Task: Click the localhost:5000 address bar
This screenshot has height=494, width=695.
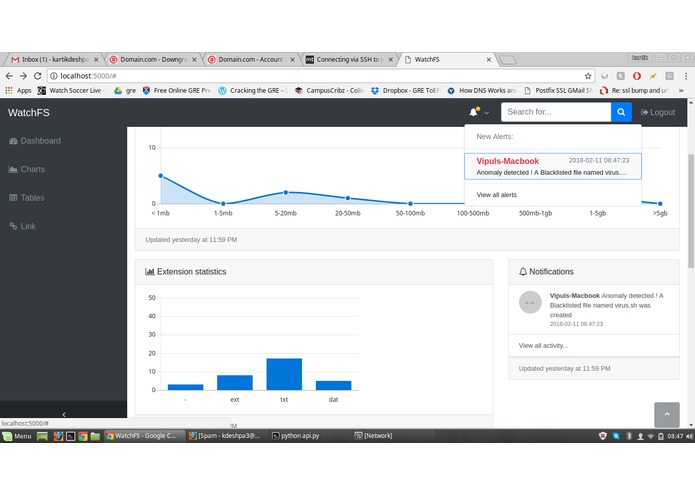Action: [x=319, y=76]
